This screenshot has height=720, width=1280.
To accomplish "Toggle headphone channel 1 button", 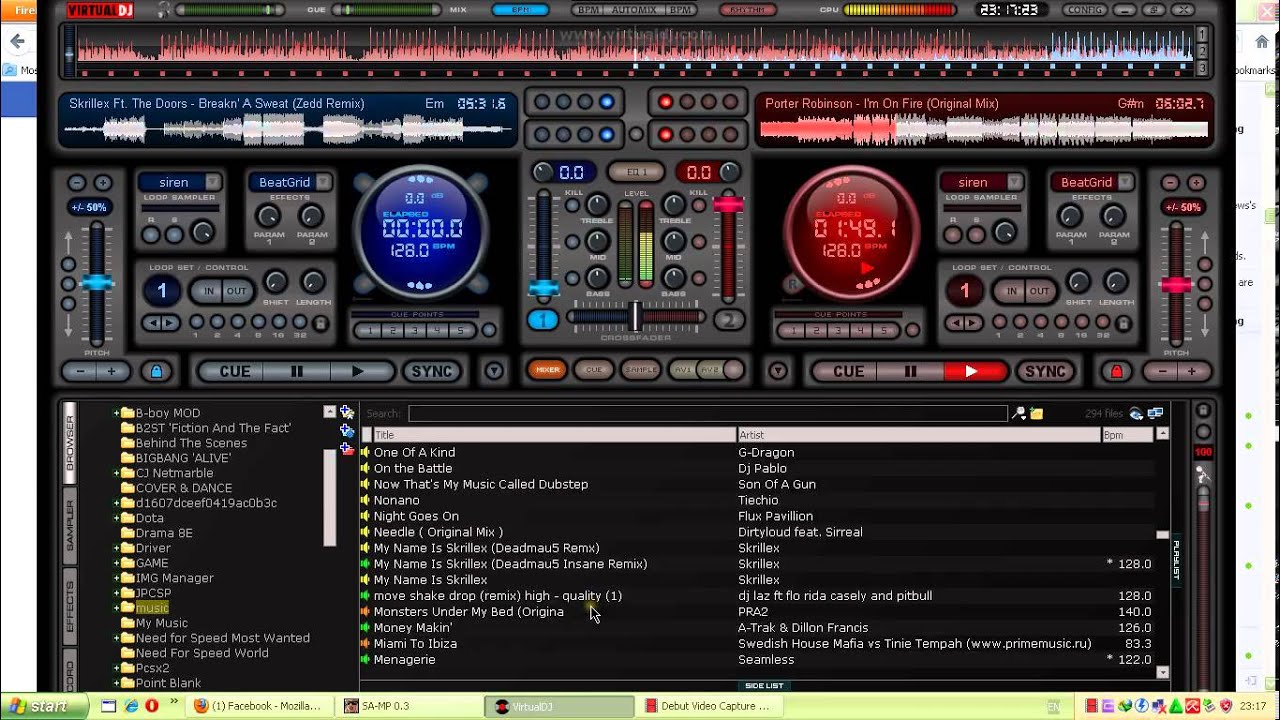I will (x=543, y=320).
